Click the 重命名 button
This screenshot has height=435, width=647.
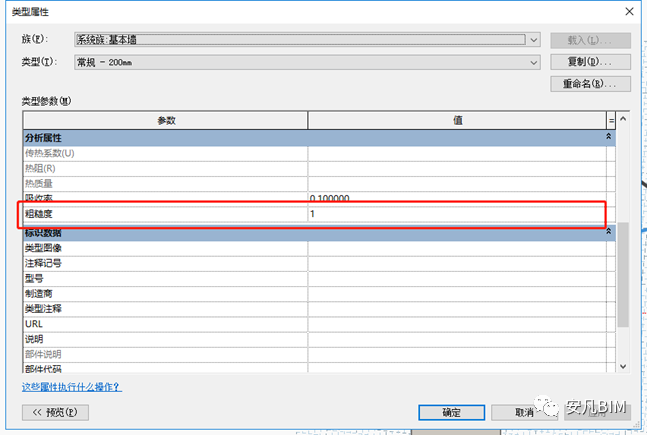pyautogui.click(x=589, y=84)
